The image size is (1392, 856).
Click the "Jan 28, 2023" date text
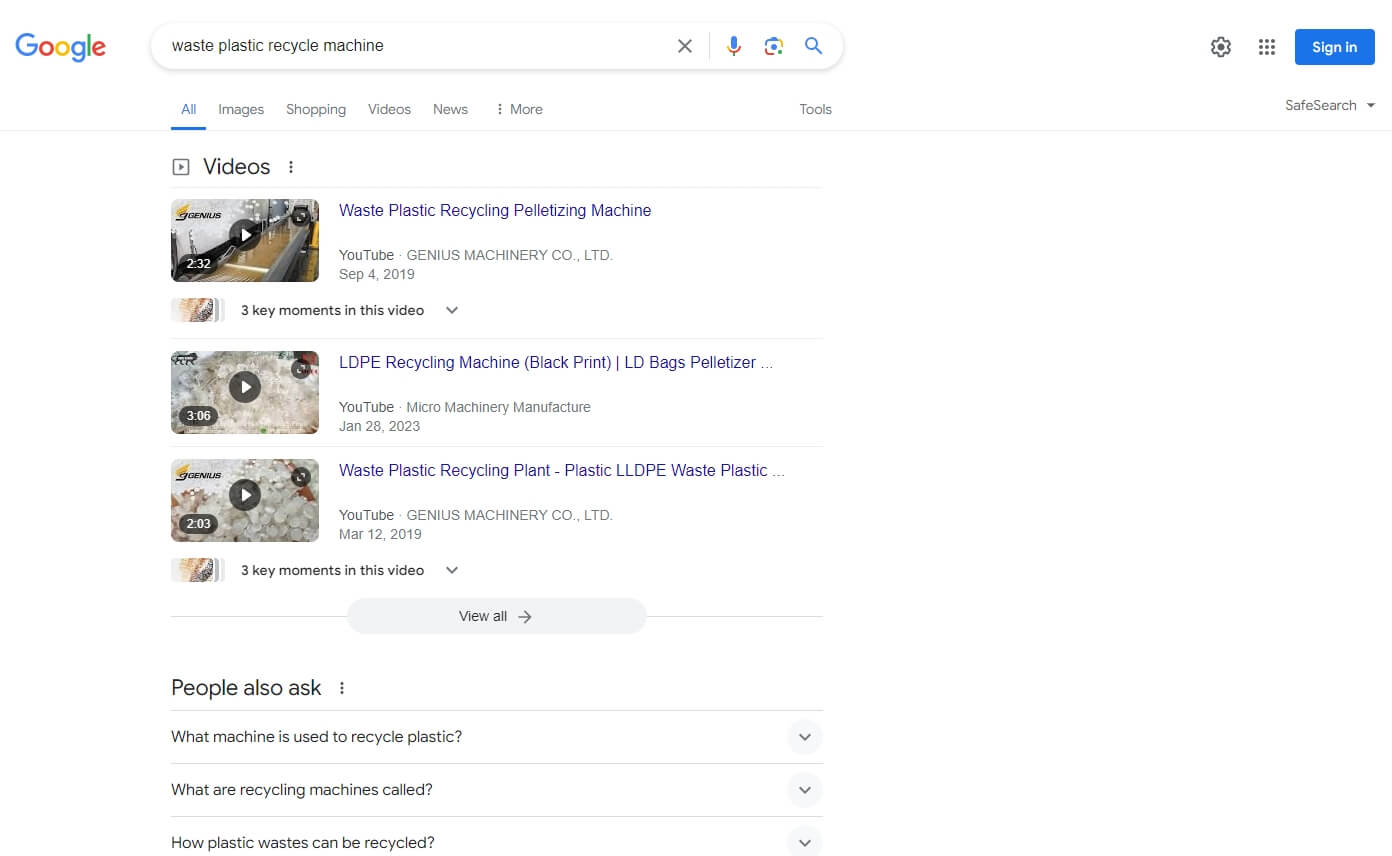(380, 426)
